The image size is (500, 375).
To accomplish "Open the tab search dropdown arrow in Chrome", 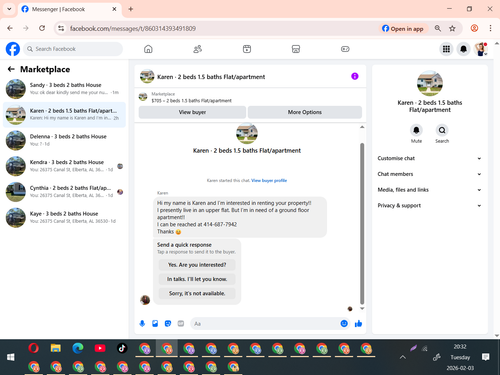I will point(9,9).
